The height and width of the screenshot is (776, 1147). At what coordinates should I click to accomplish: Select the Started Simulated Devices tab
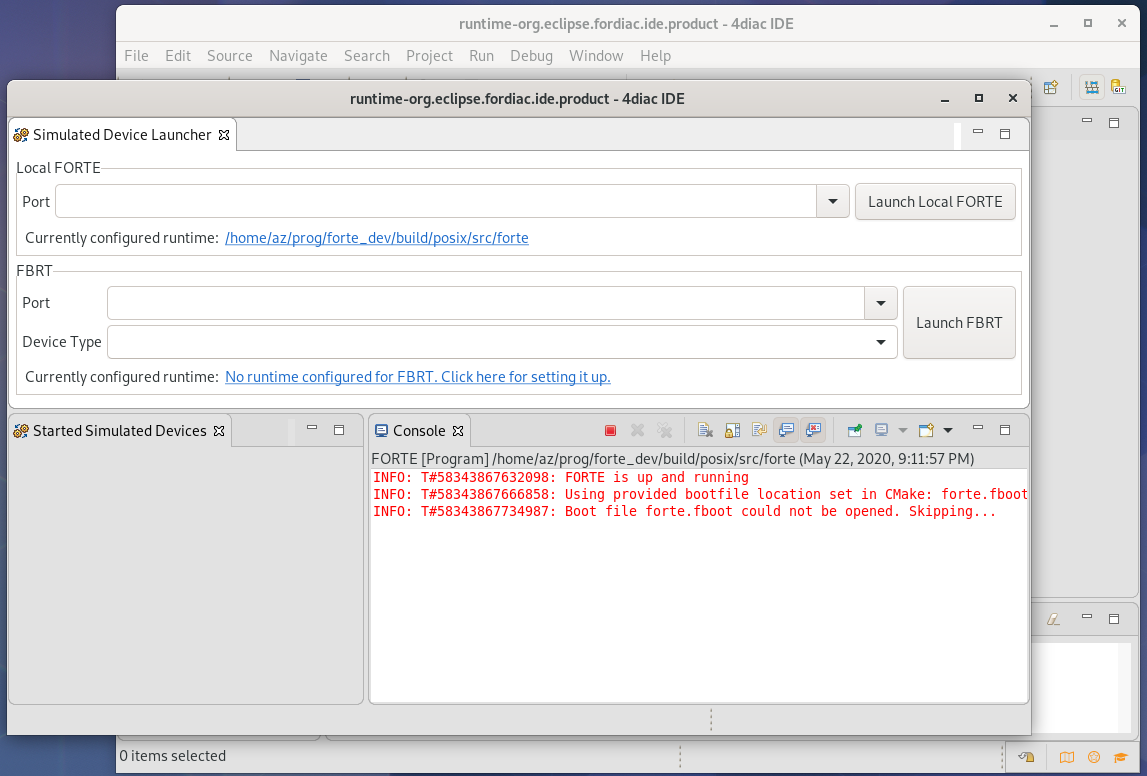coord(119,431)
